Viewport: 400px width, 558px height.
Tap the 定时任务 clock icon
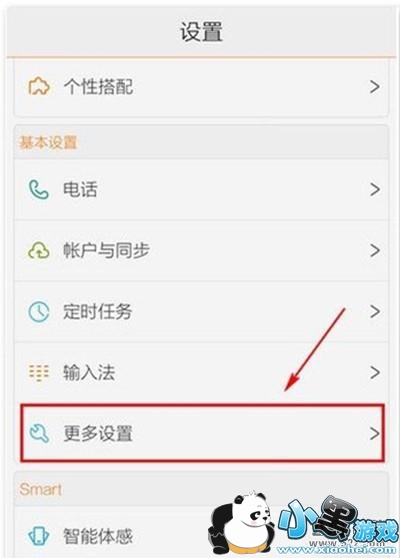pyautogui.click(x=38, y=312)
